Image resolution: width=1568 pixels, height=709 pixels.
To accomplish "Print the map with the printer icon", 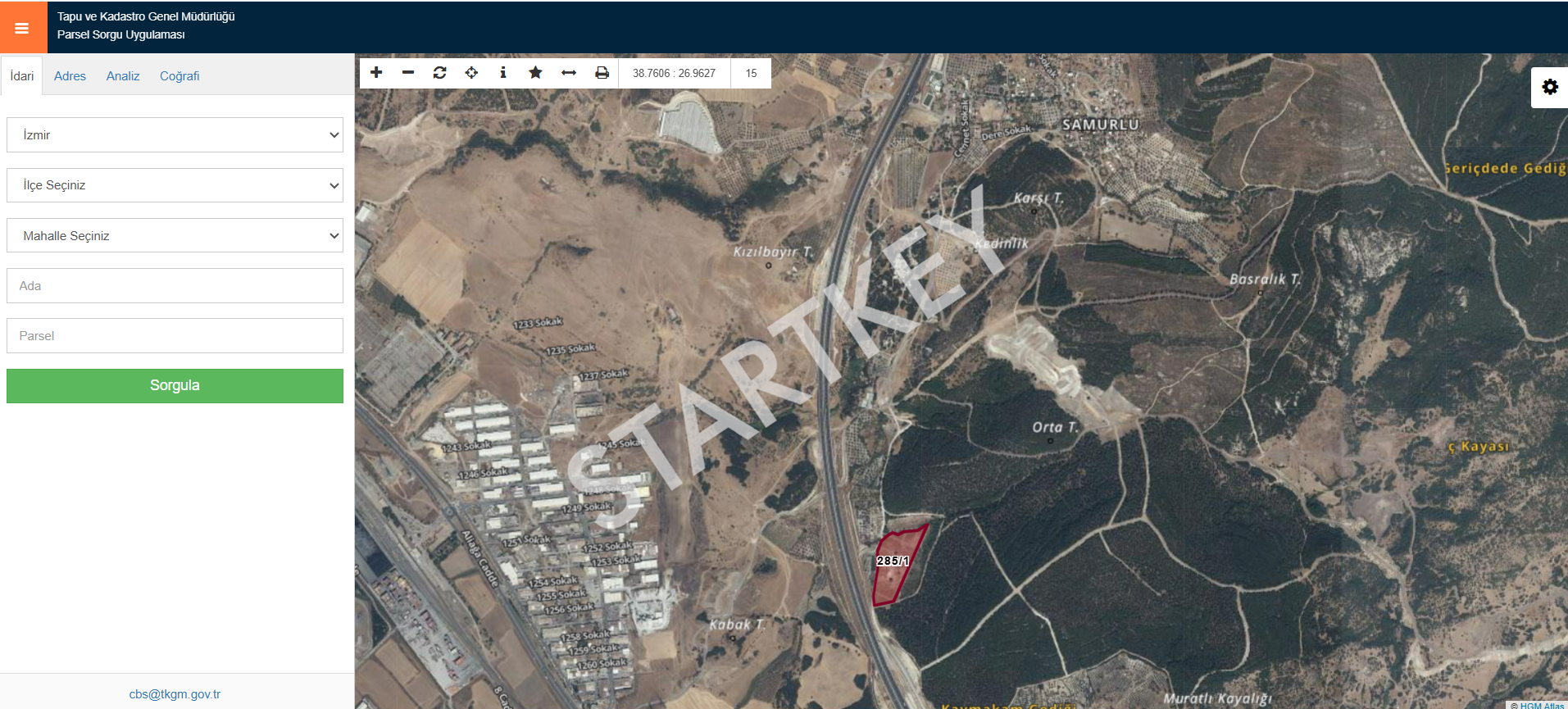I will pos(602,73).
